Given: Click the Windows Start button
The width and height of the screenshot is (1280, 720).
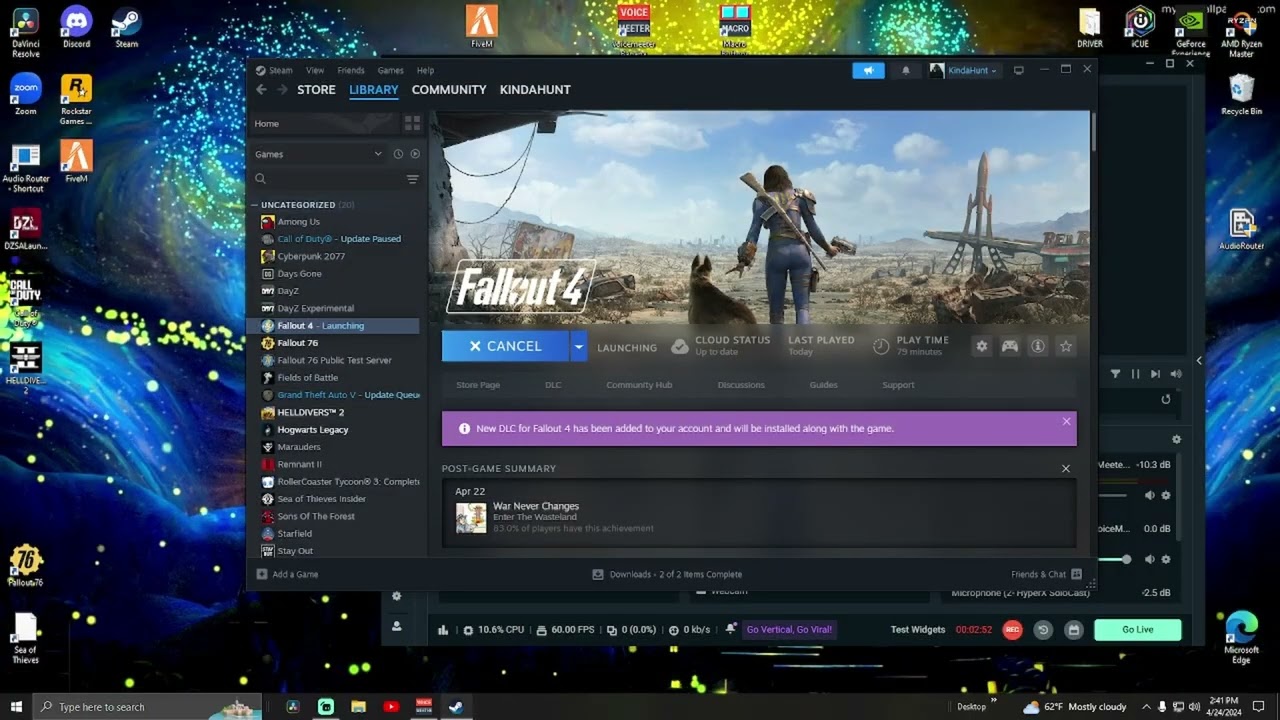Looking at the screenshot, I should [x=16, y=707].
